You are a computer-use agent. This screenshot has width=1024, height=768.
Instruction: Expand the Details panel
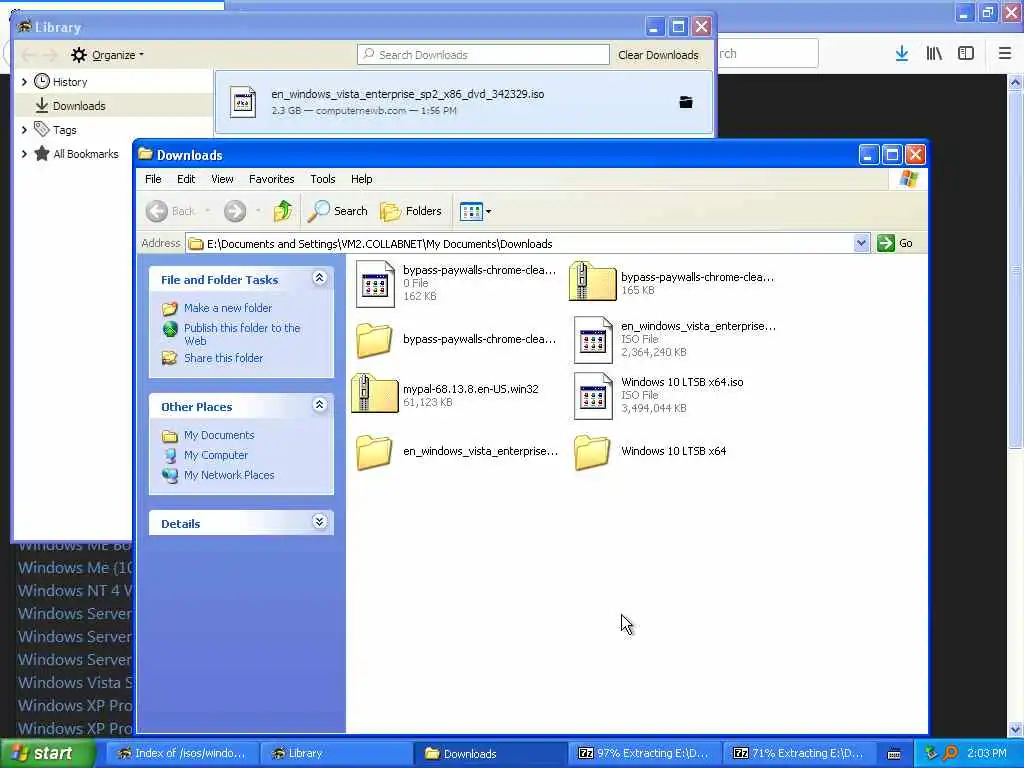coord(319,521)
